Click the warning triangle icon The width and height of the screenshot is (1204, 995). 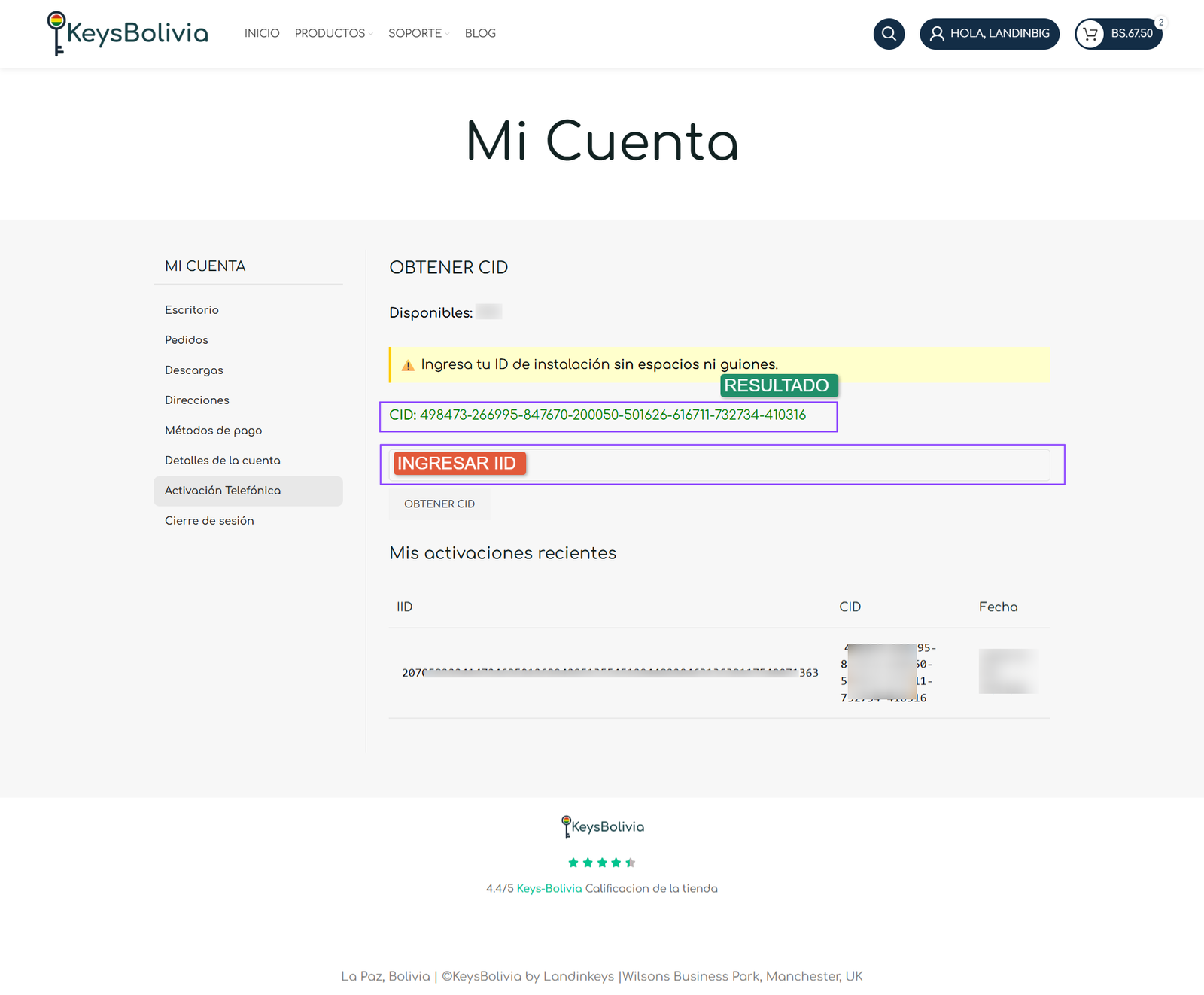click(408, 365)
